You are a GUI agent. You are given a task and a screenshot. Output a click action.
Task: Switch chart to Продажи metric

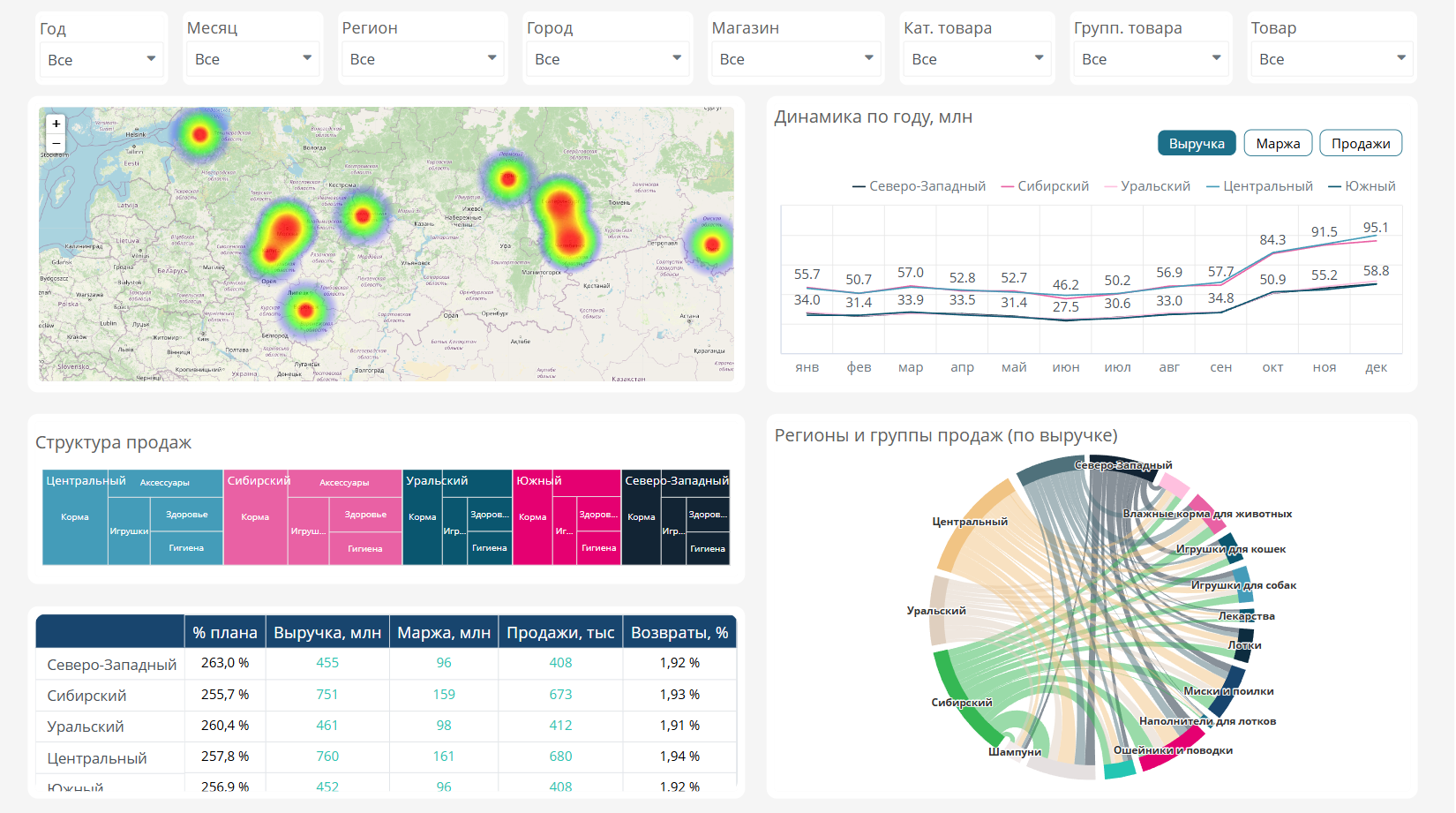tap(1361, 143)
